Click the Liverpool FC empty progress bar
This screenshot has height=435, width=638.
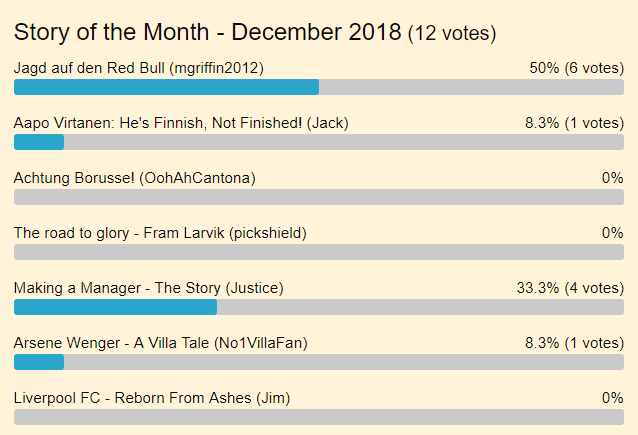(318, 417)
